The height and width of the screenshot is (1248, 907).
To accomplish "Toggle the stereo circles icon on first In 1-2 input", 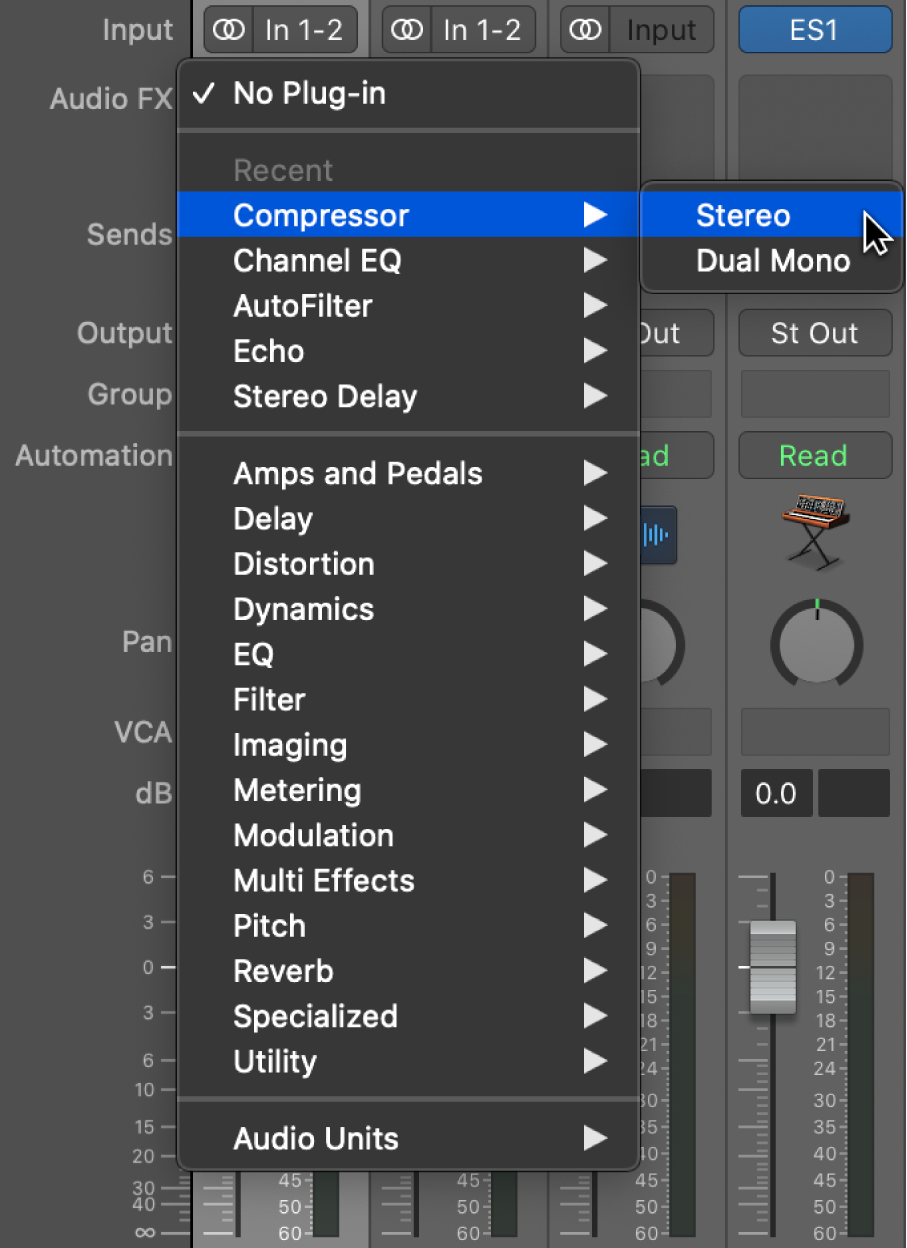I will (x=228, y=29).
